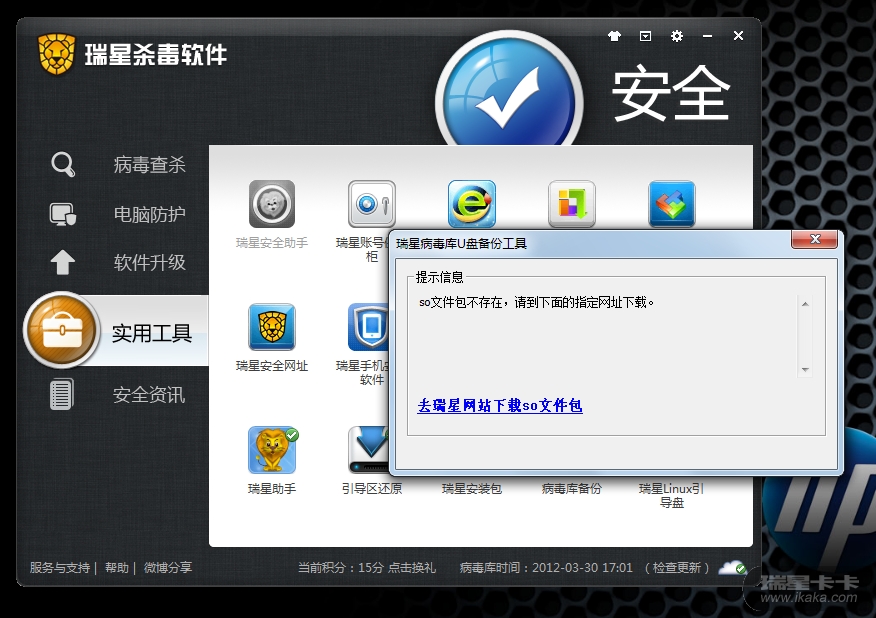Screen dimensions: 876x618
Task: Click the skin (shirt) icon in title bar
Action: (x=615, y=36)
